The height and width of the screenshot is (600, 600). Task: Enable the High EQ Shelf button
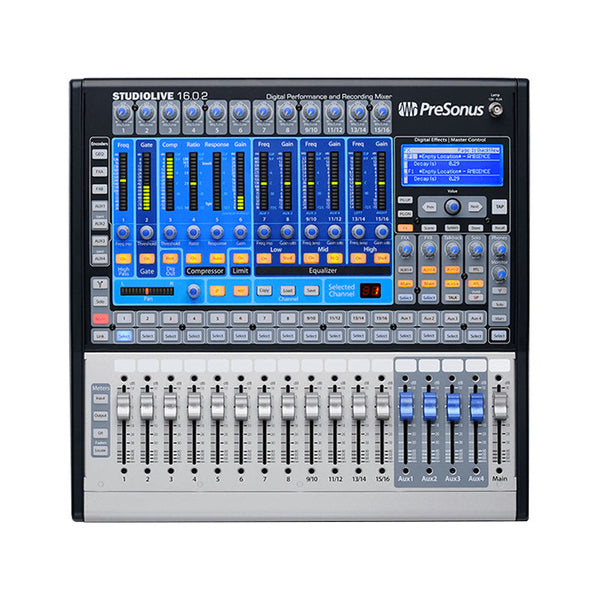pos(382,259)
